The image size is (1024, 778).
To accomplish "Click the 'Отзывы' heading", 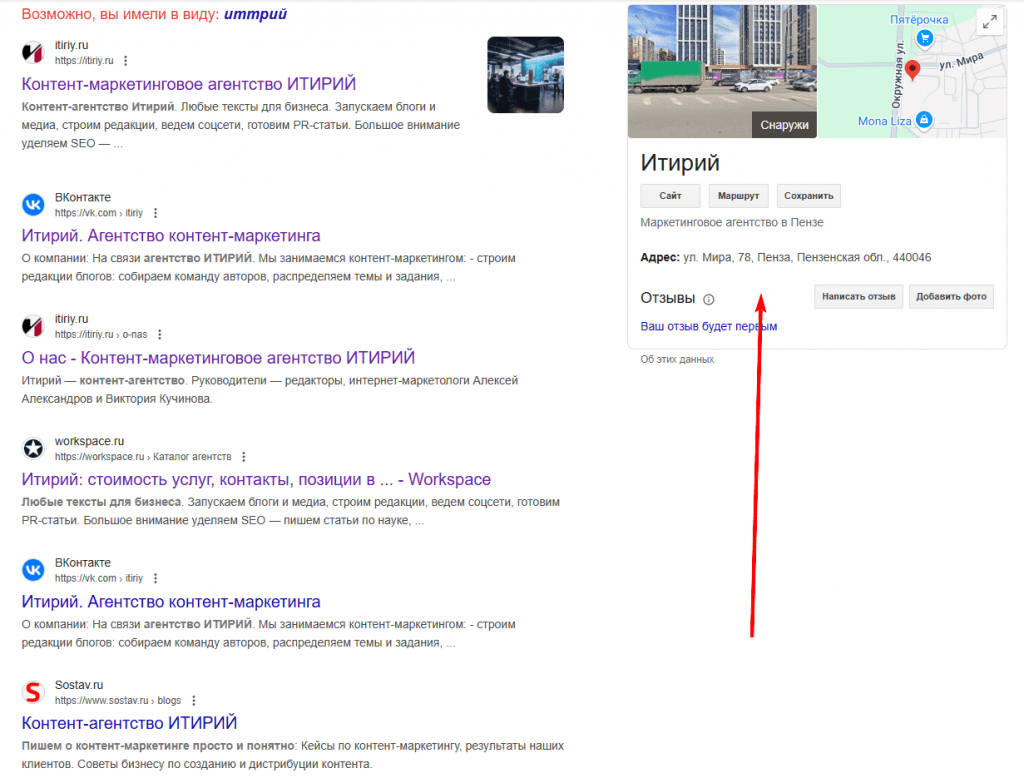I will pyautogui.click(x=667, y=299).
